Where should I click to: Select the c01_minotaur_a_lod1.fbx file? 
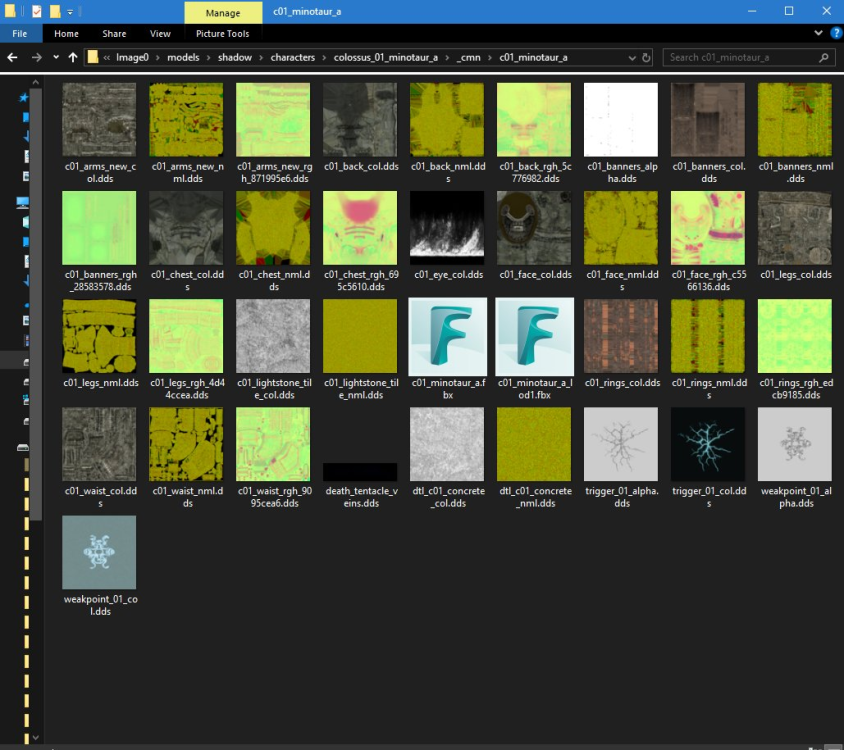534,335
